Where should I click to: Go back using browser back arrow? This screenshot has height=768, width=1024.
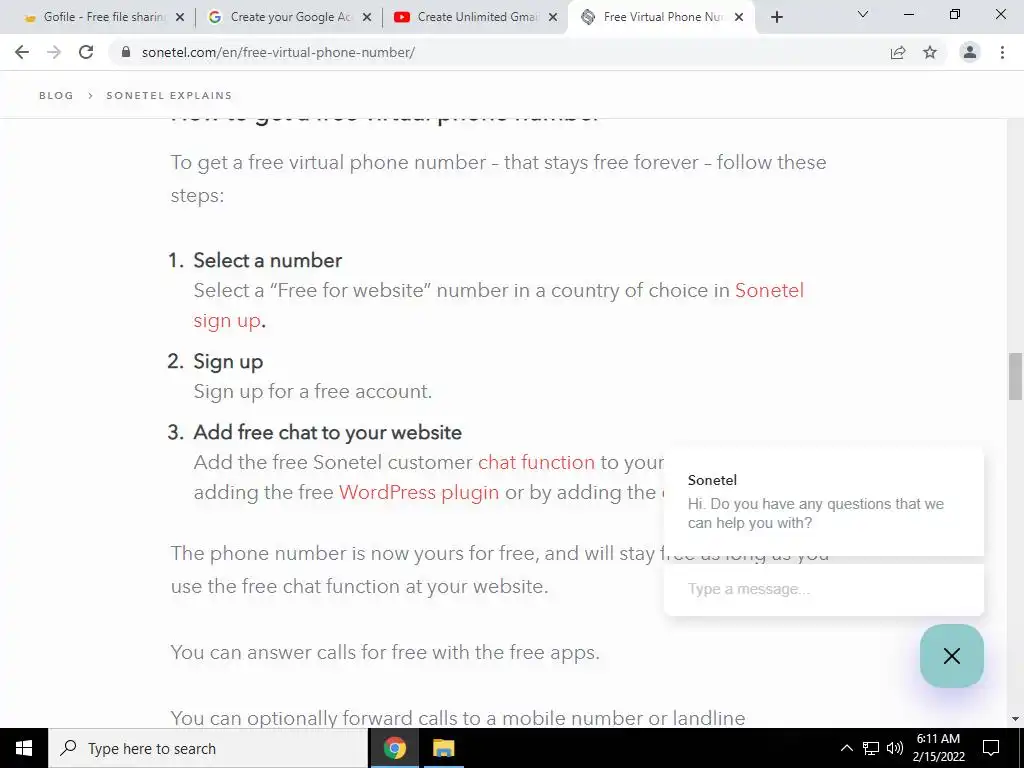(22, 52)
